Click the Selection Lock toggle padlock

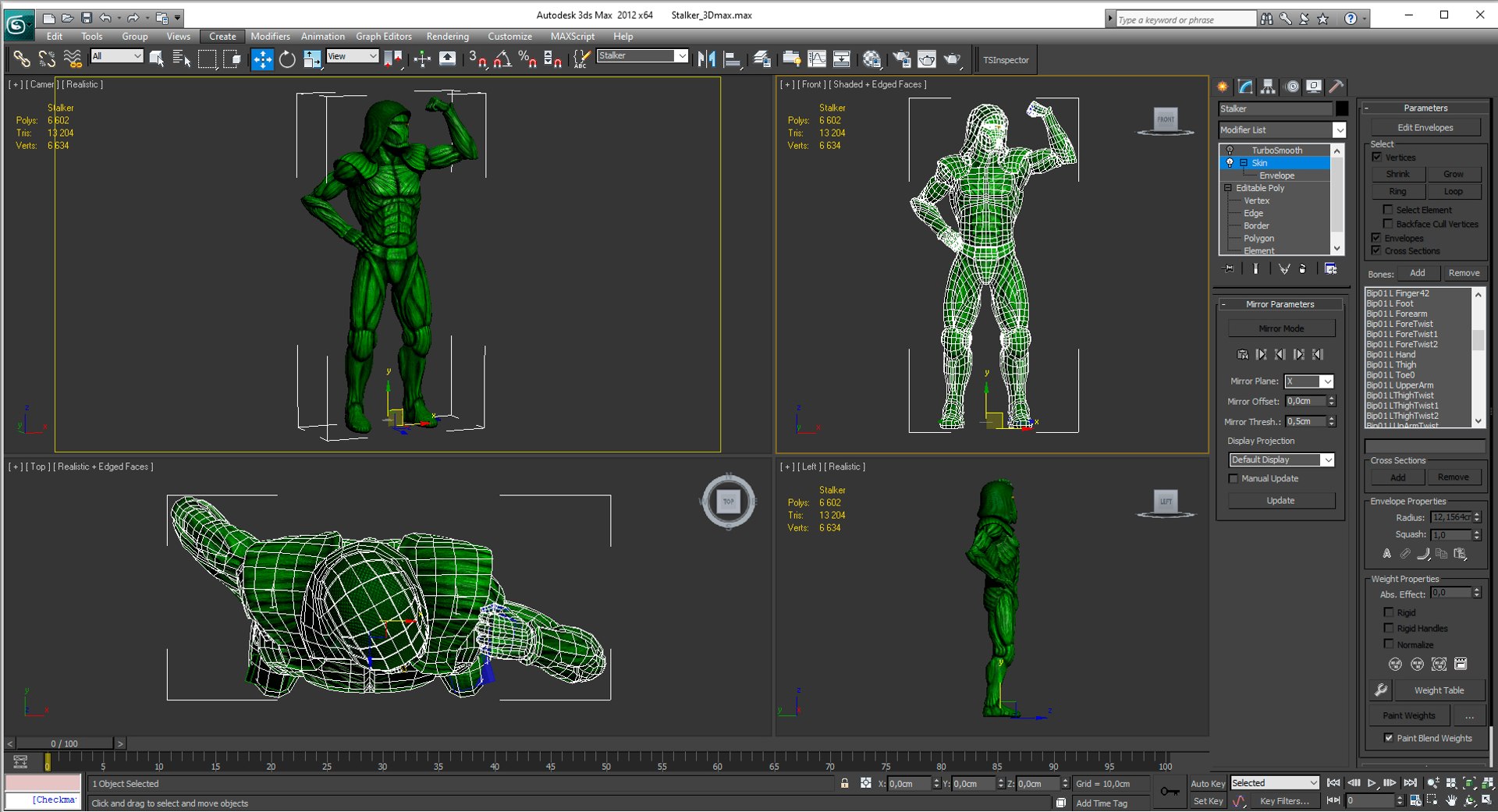[x=844, y=783]
